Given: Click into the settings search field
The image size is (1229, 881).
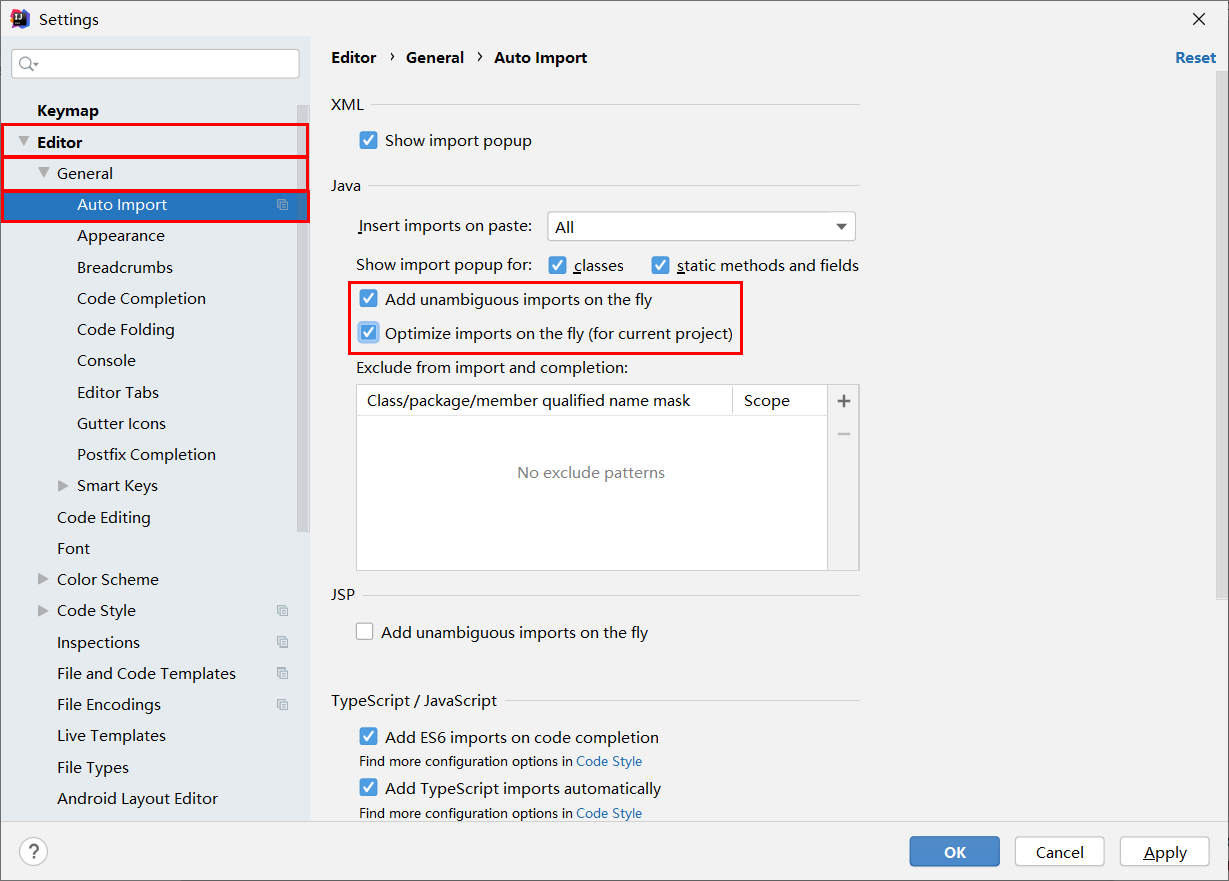Looking at the screenshot, I should point(155,64).
